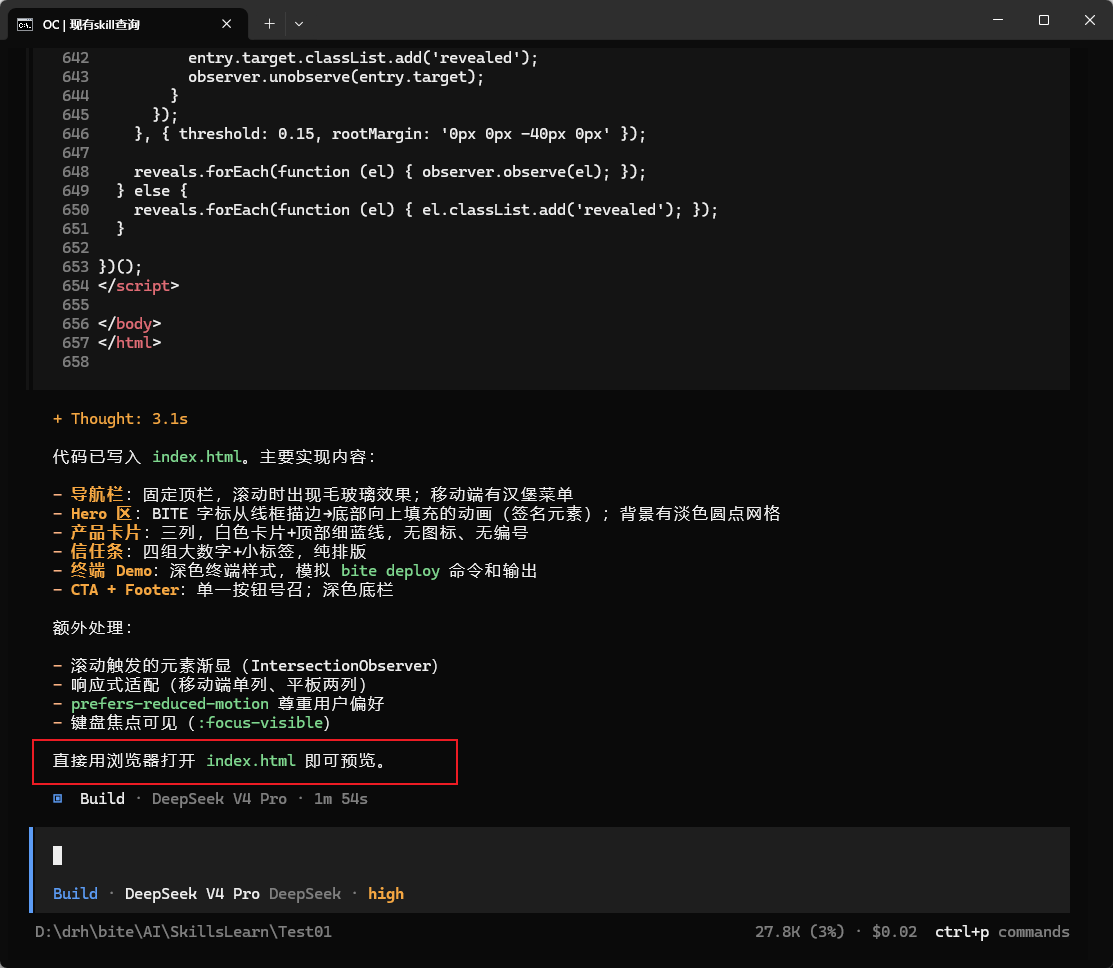Click the '$0.02' cost value
The height and width of the screenshot is (968, 1113).
click(894, 932)
